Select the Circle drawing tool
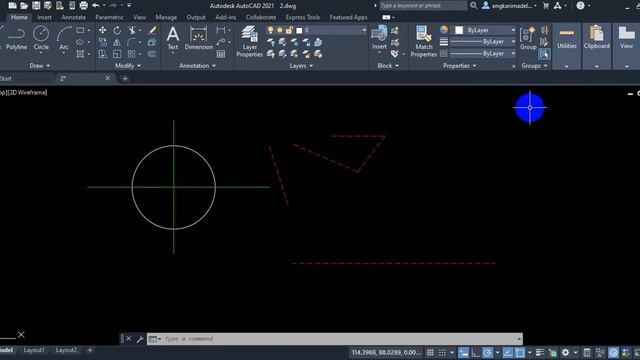This screenshot has height=360, width=640. [x=41, y=38]
